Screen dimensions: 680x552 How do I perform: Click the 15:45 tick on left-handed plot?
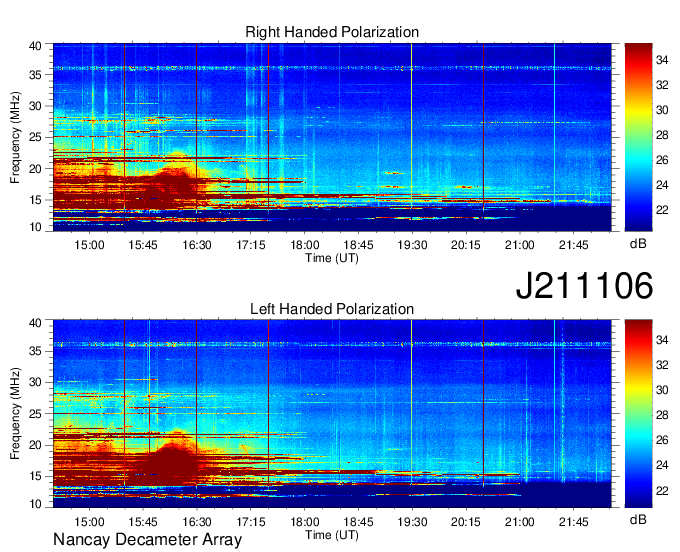tap(143, 522)
